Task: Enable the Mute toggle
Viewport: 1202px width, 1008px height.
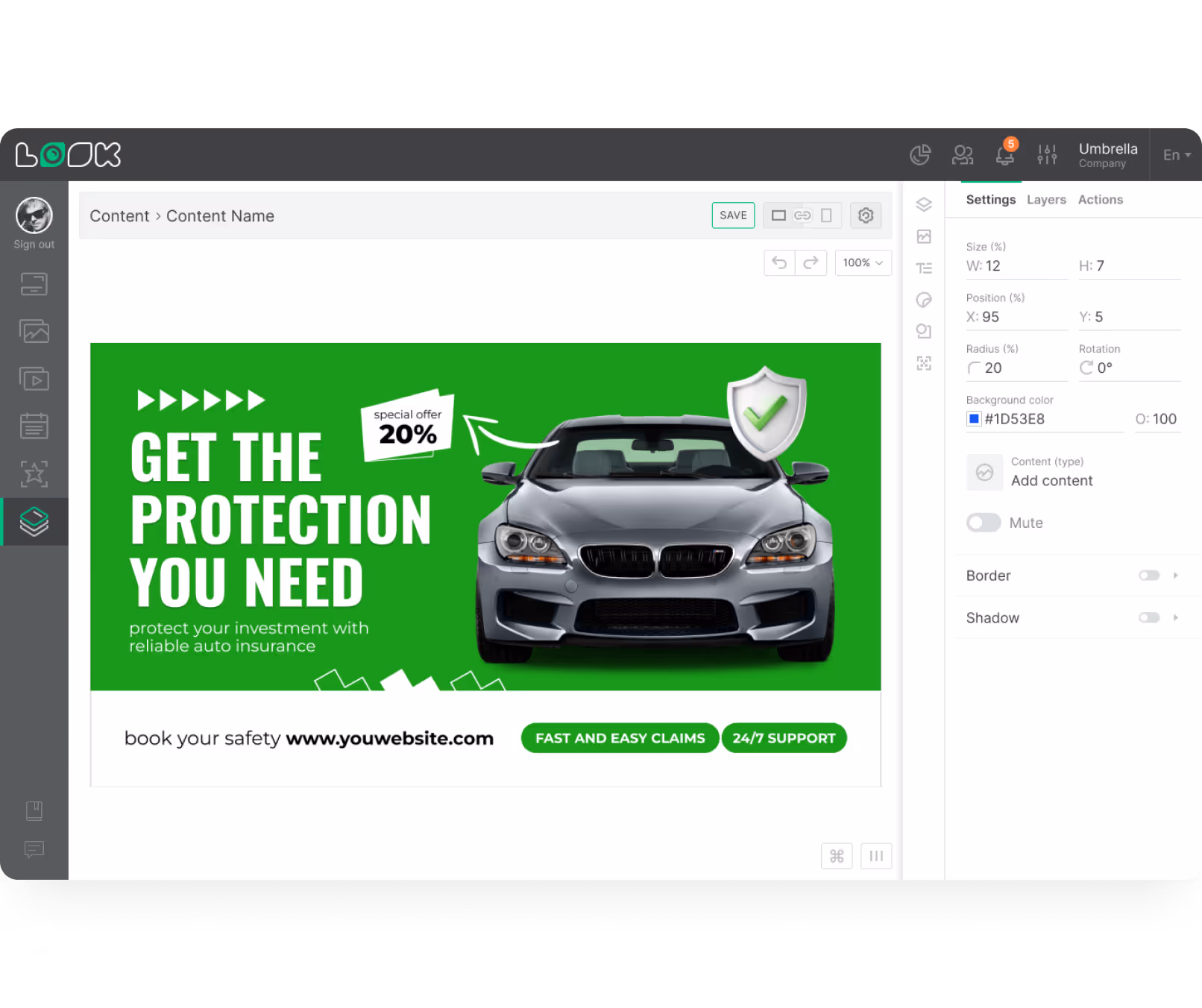Action: click(983, 523)
